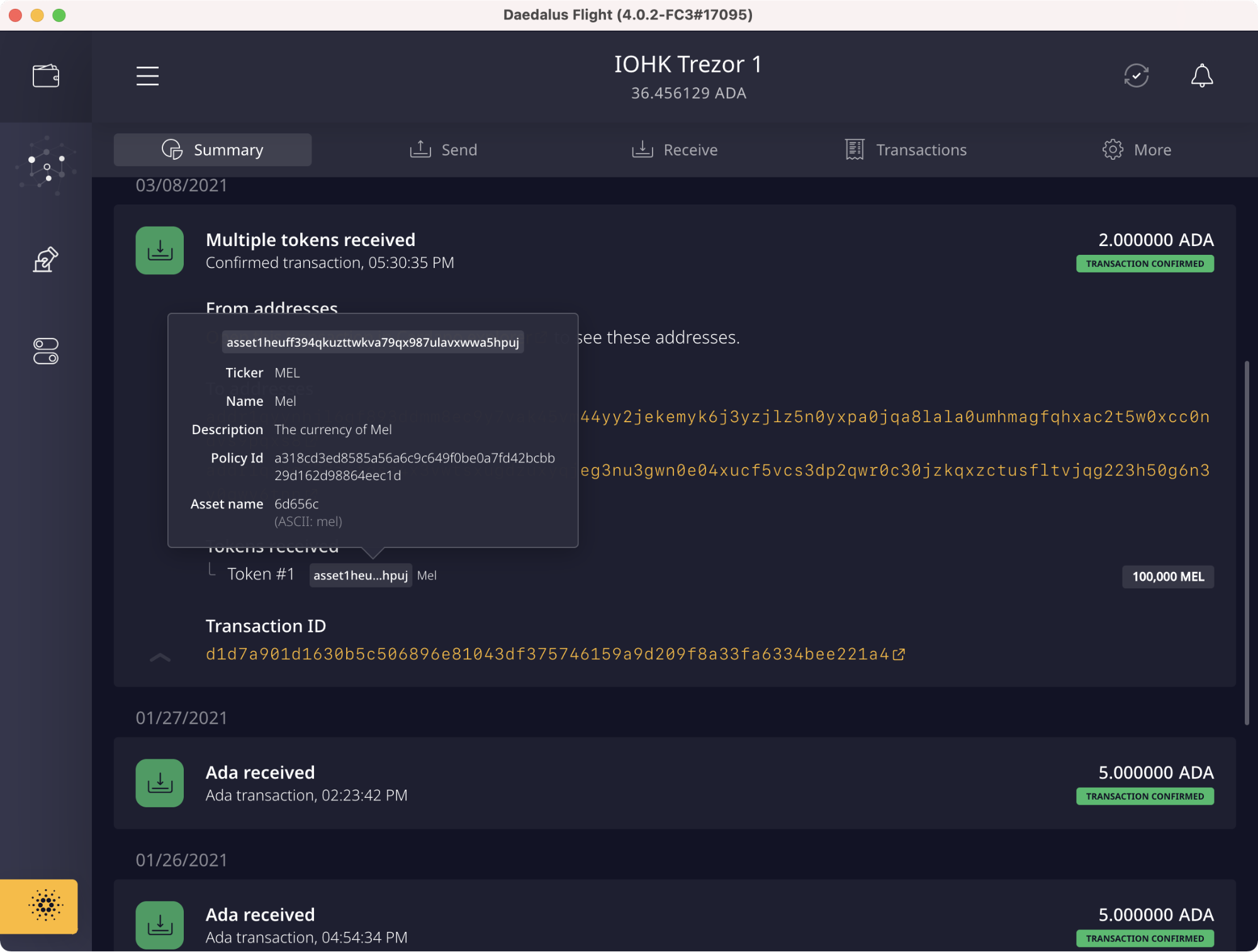The image size is (1258, 952).
Task: Click the macOS yellow minimize button
Action: 37,15
